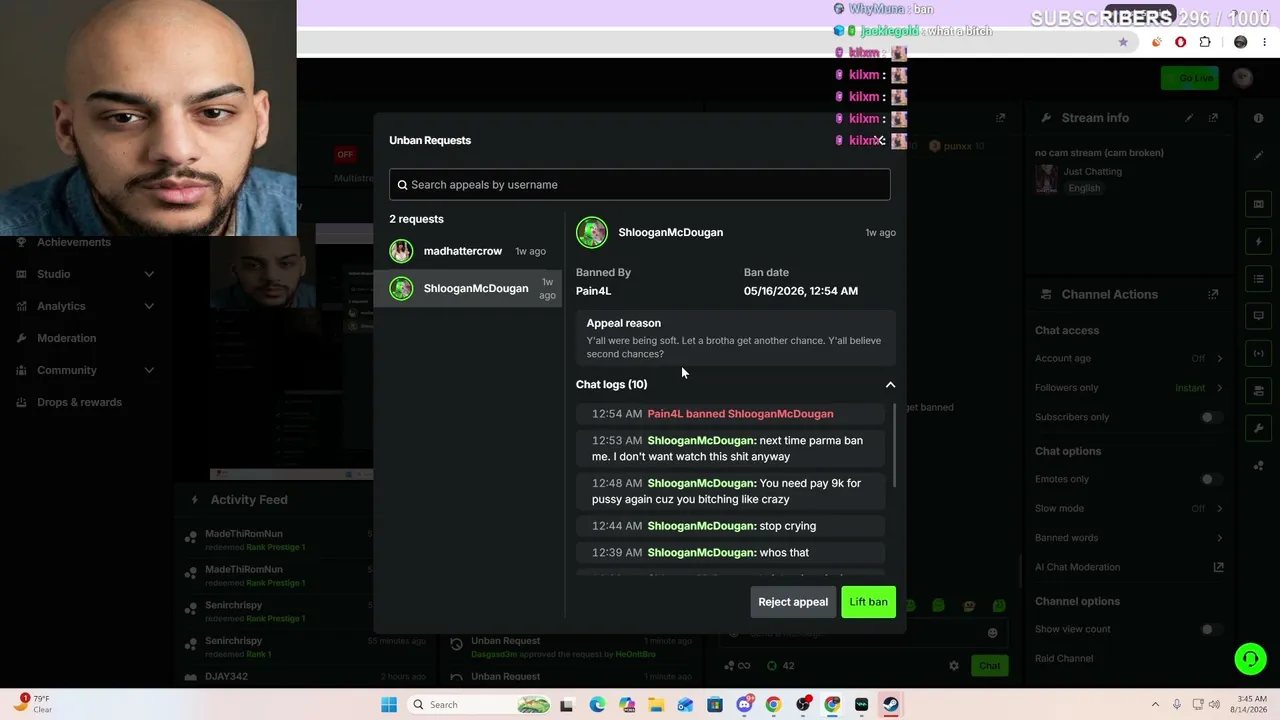Image resolution: width=1280 pixels, height=720 pixels.
Task: Click the Windows taskbar search box
Action: point(480,705)
